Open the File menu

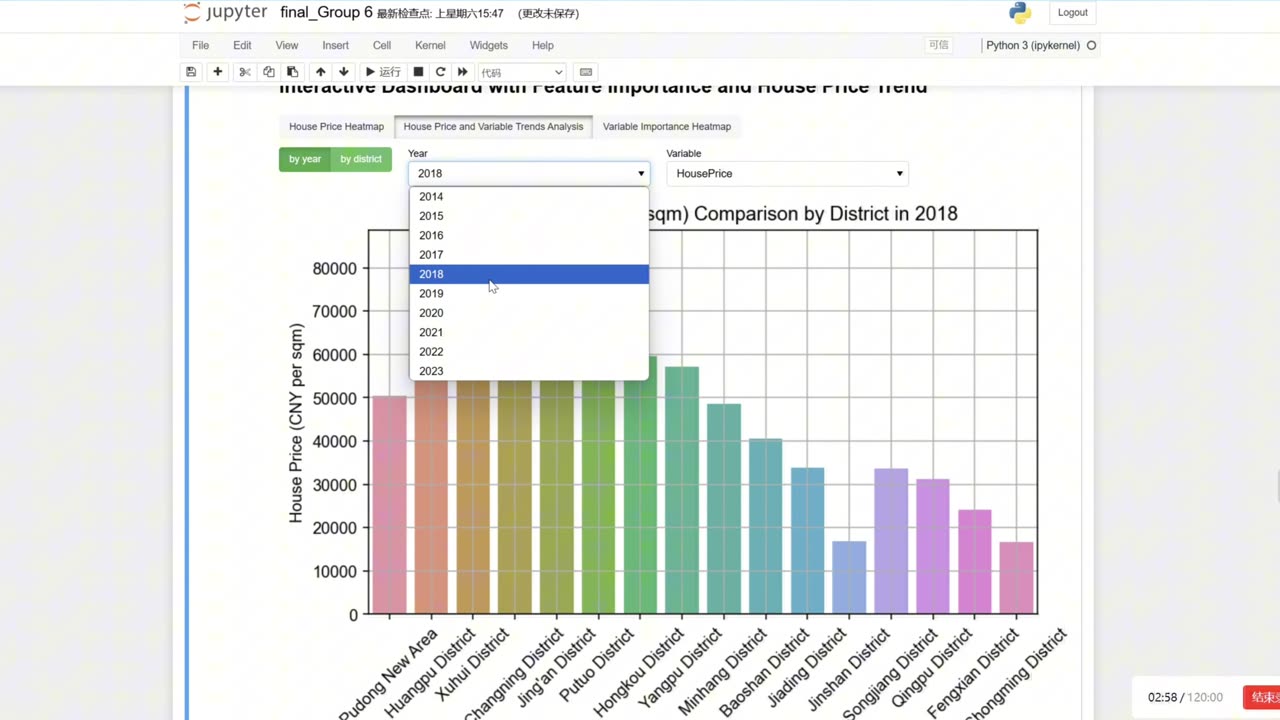pos(200,45)
